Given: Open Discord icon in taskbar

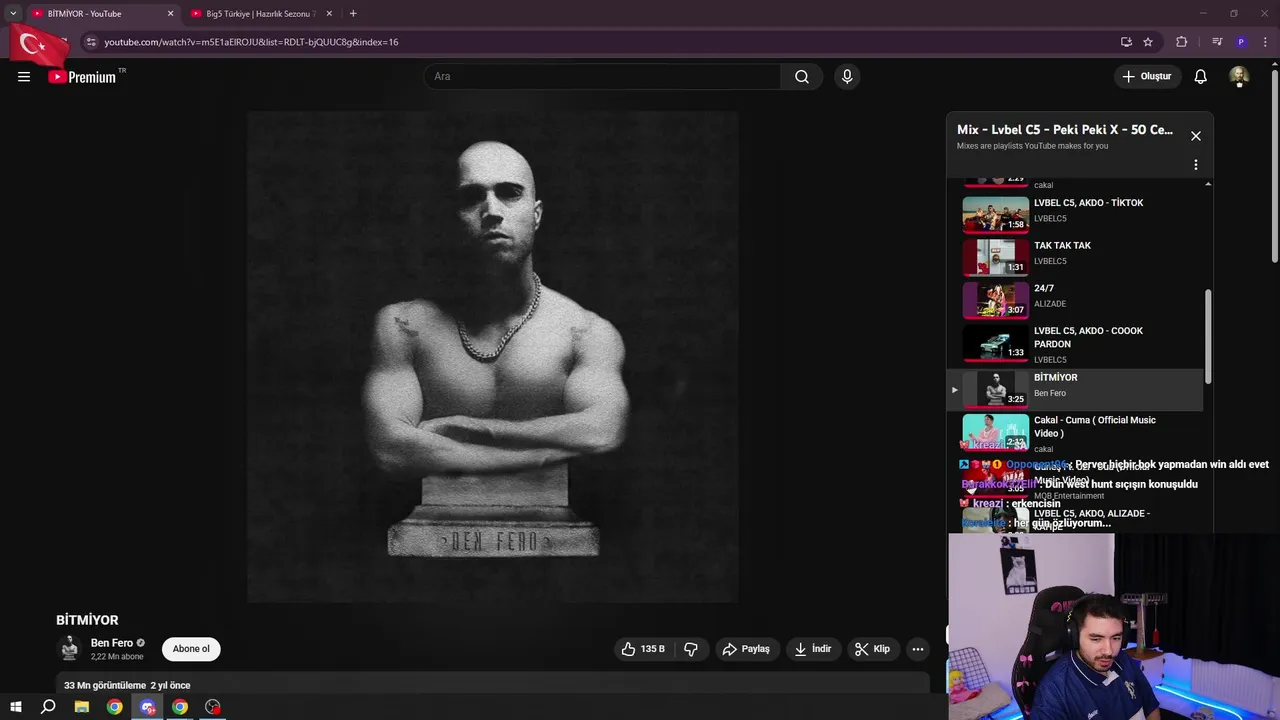Looking at the screenshot, I should click(x=148, y=707).
